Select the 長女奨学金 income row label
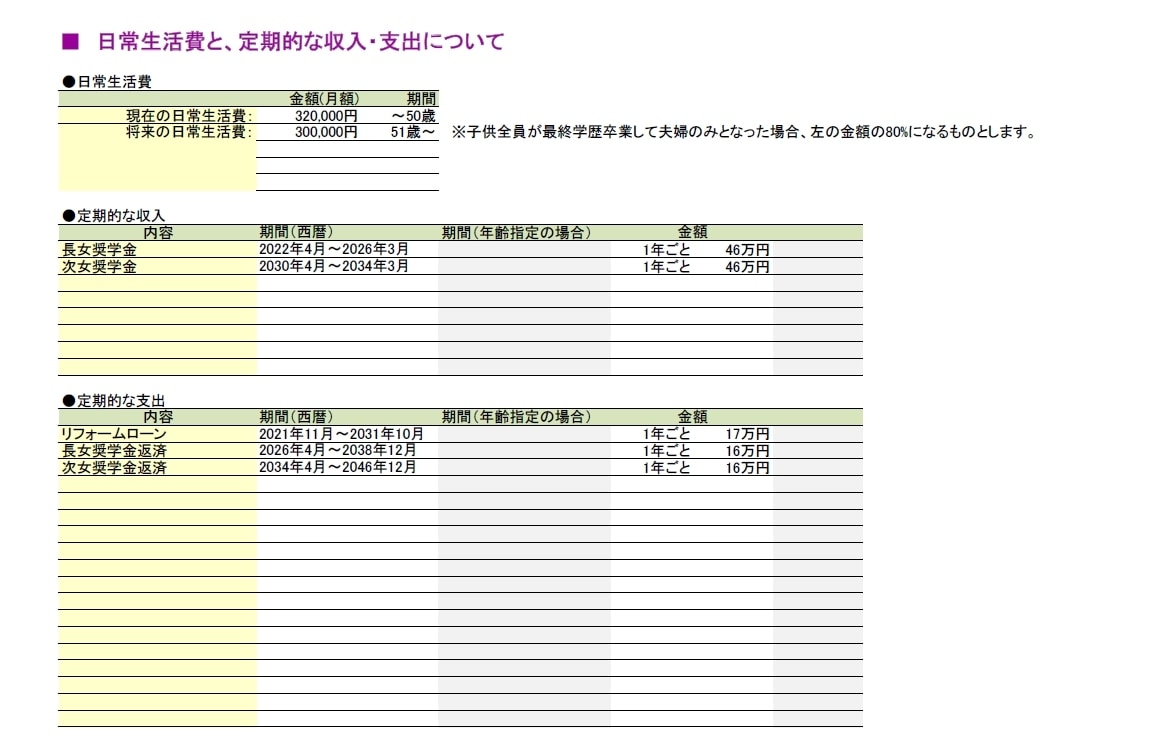Image resolution: width=1152 pixels, height=737 pixels. pos(99,249)
